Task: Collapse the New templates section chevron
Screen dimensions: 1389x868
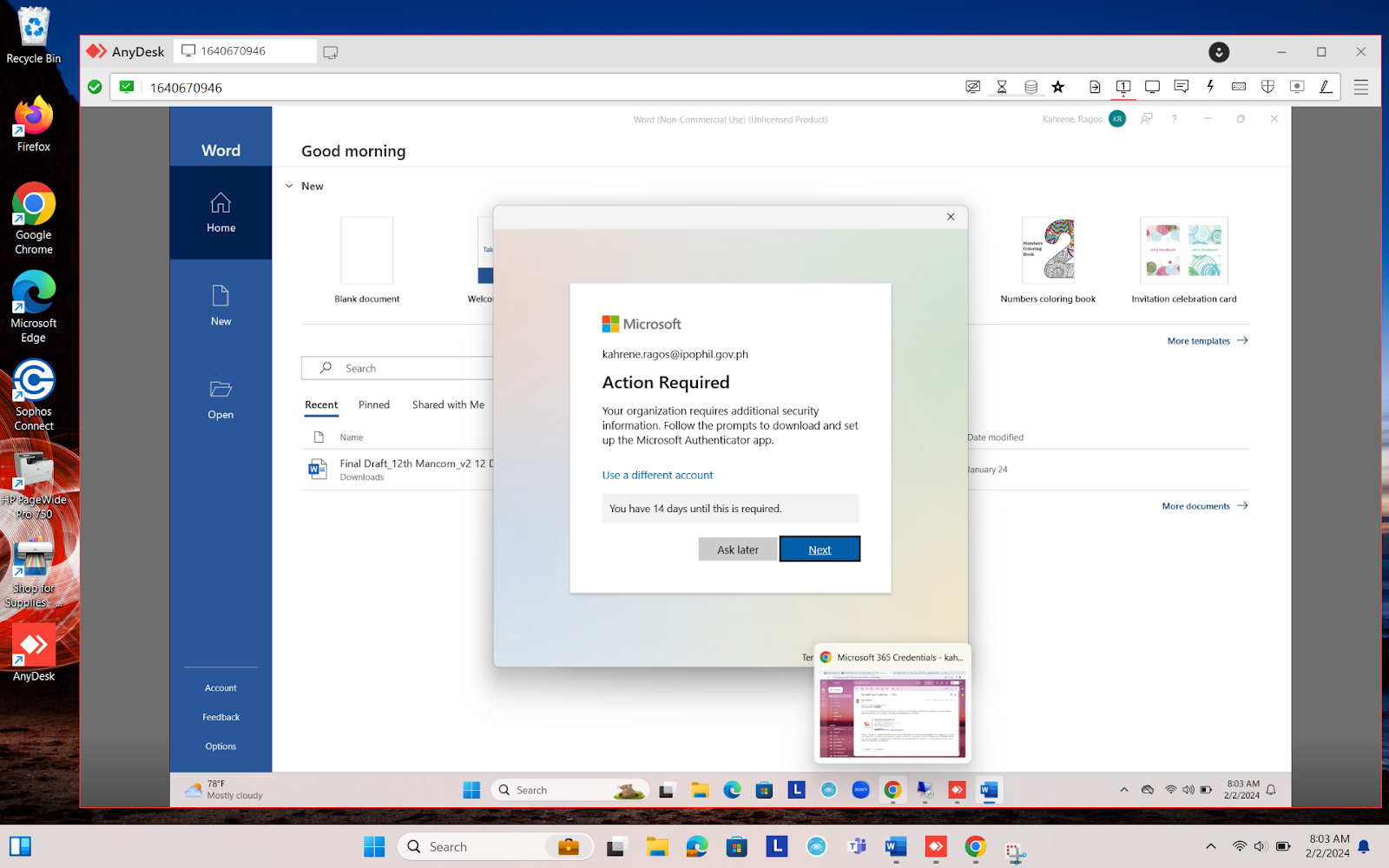Action: point(289,186)
